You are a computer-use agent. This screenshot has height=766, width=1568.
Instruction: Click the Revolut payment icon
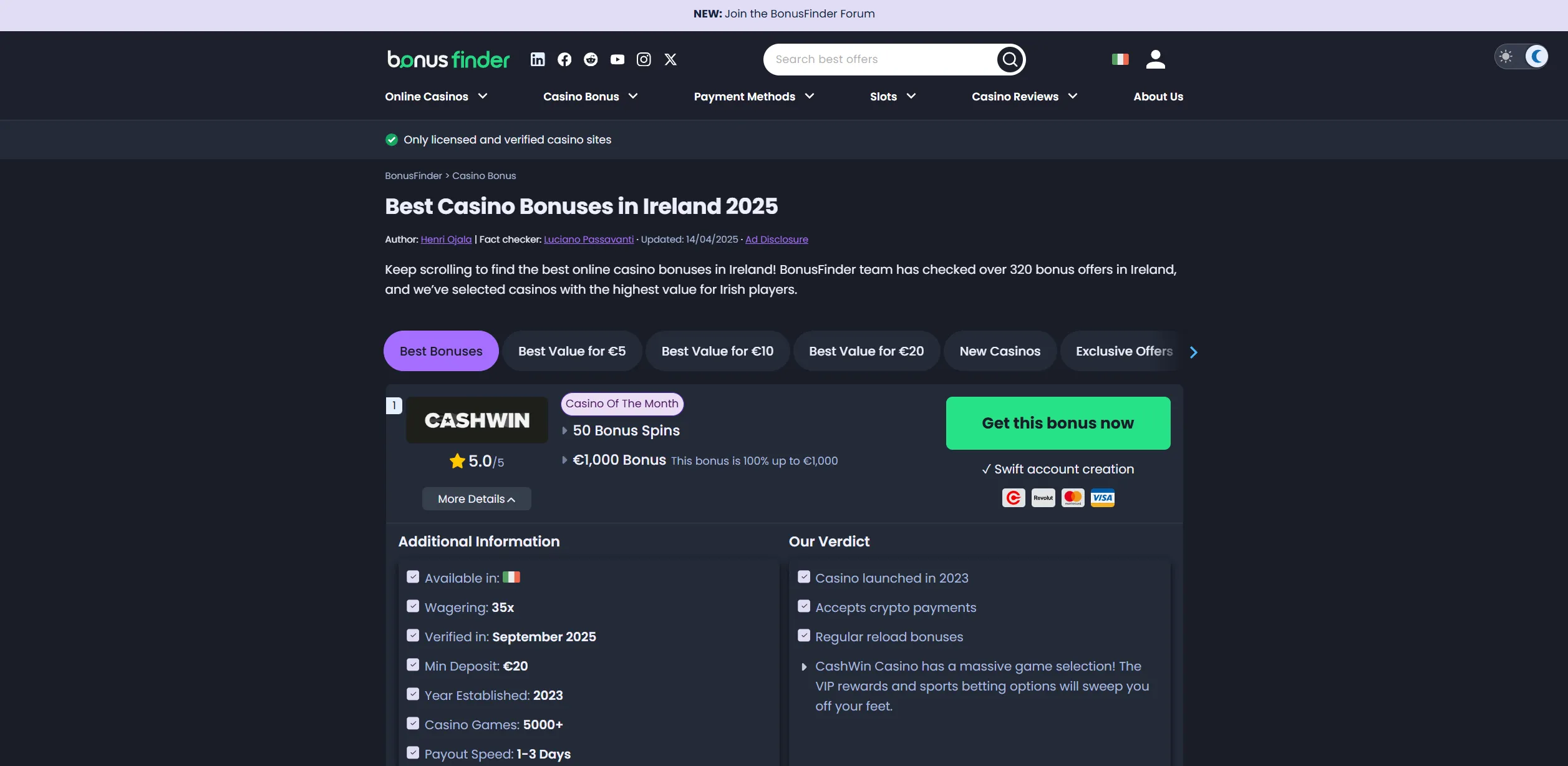(1043, 498)
